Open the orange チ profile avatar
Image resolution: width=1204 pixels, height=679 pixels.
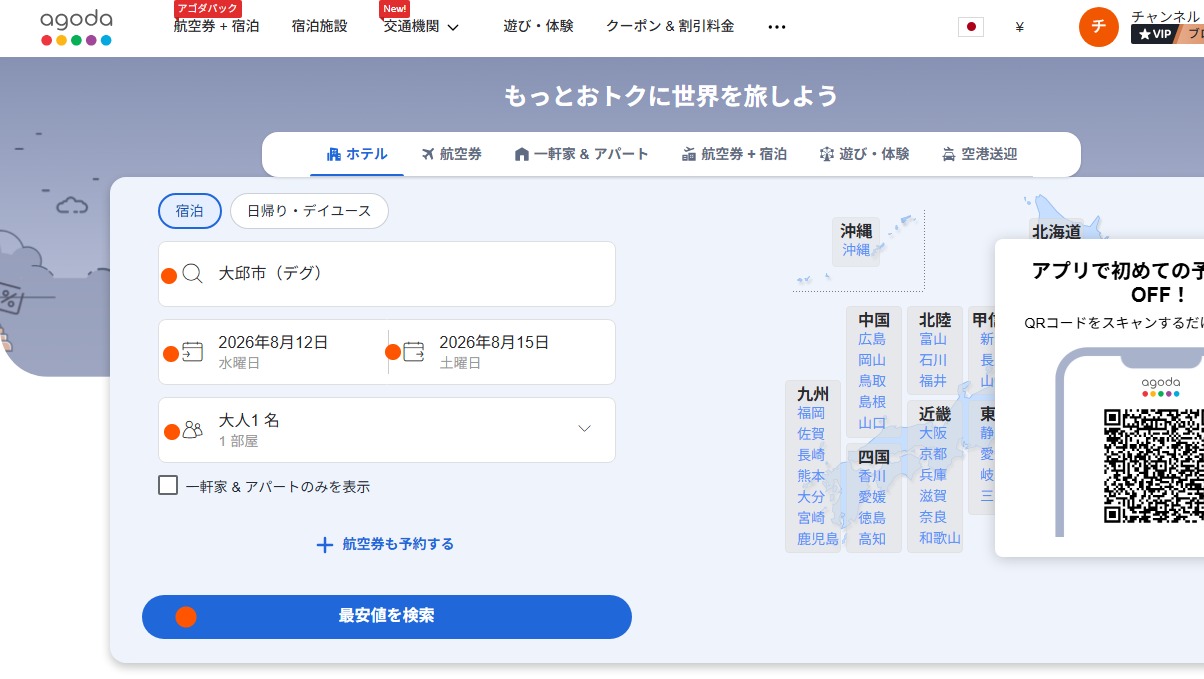pos(1099,27)
